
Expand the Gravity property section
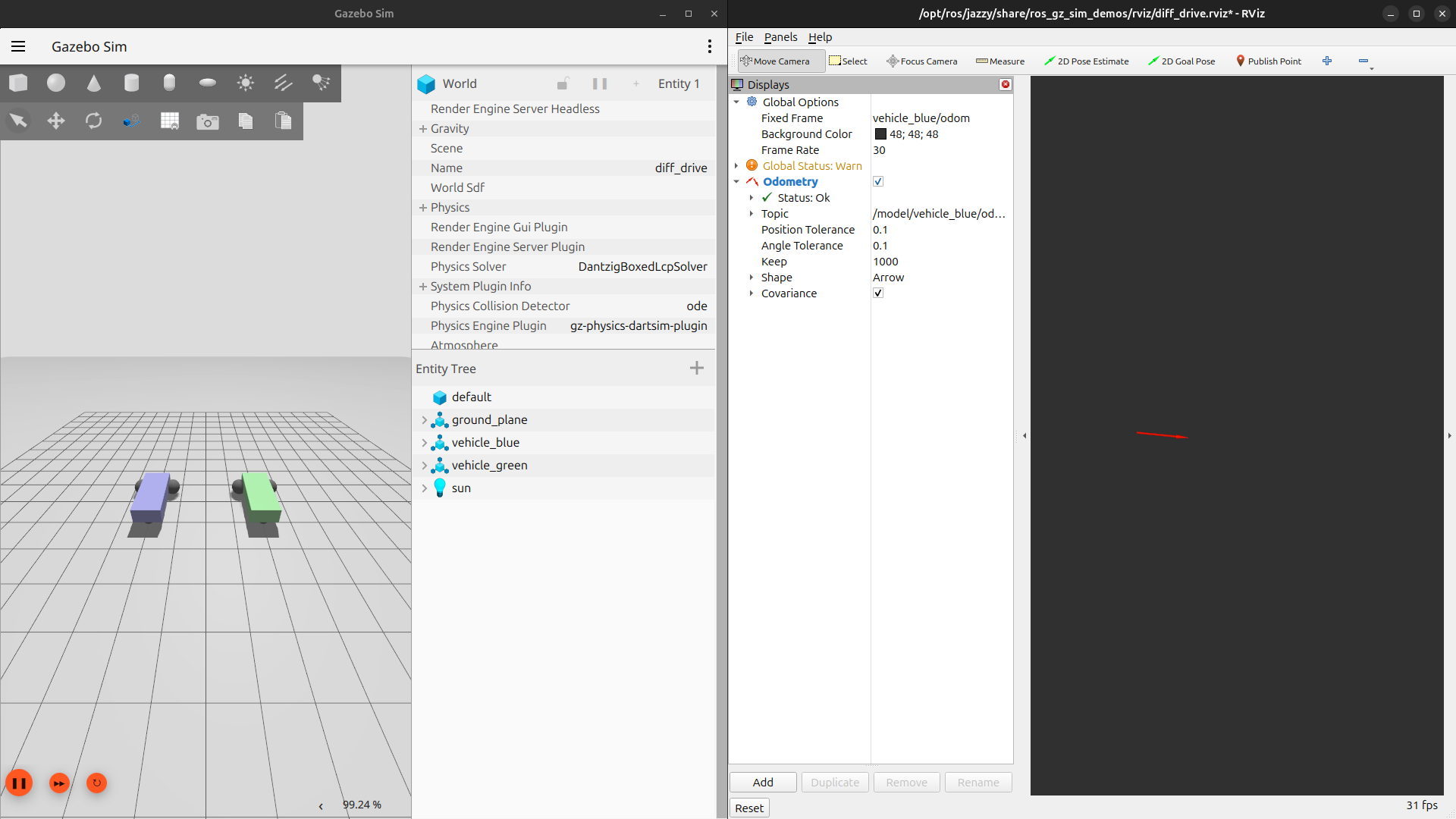pyautogui.click(x=423, y=129)
